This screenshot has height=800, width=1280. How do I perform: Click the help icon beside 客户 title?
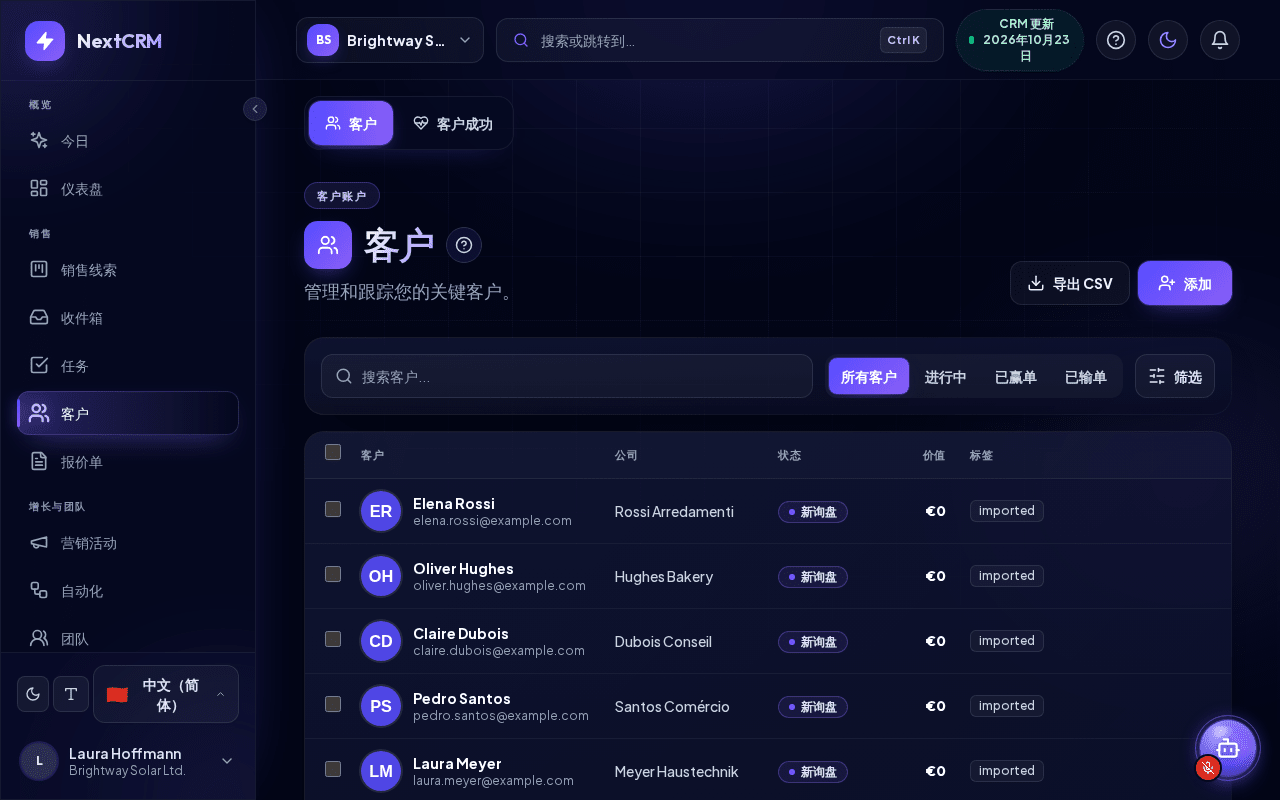tap(464, 245)
